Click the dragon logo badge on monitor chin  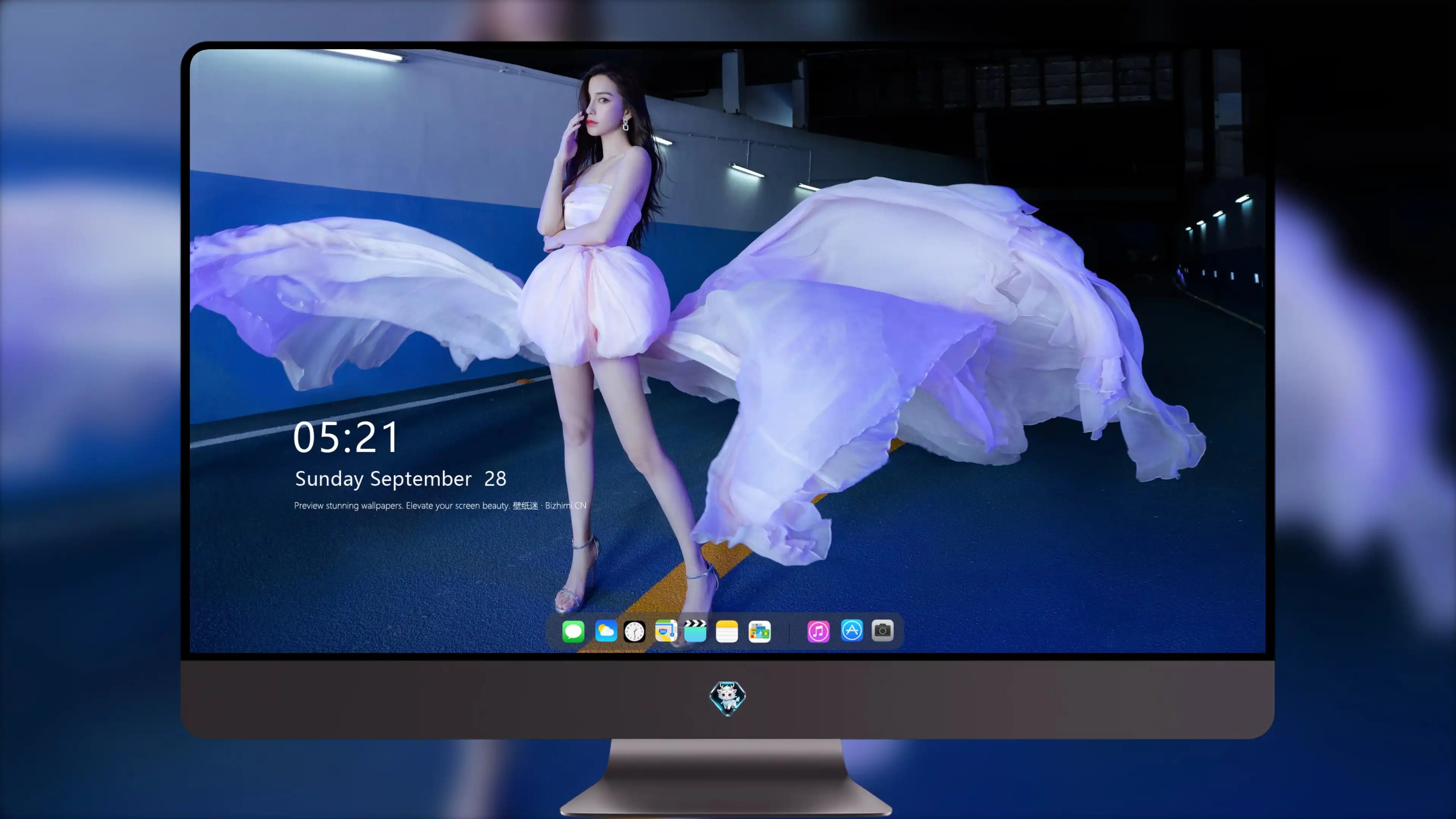[x=728, y=698]
